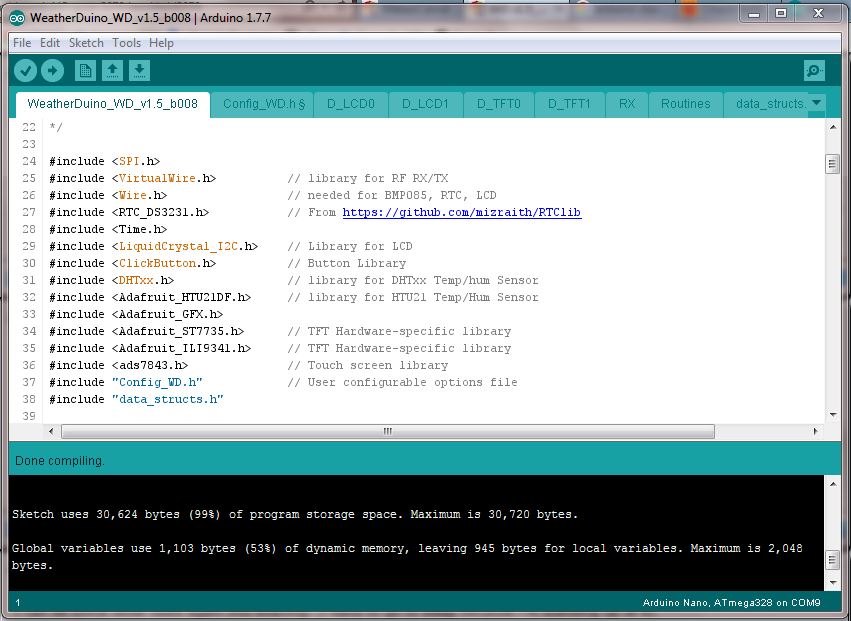
Task: Open the Sketch menu
Action: click(86, 43)
